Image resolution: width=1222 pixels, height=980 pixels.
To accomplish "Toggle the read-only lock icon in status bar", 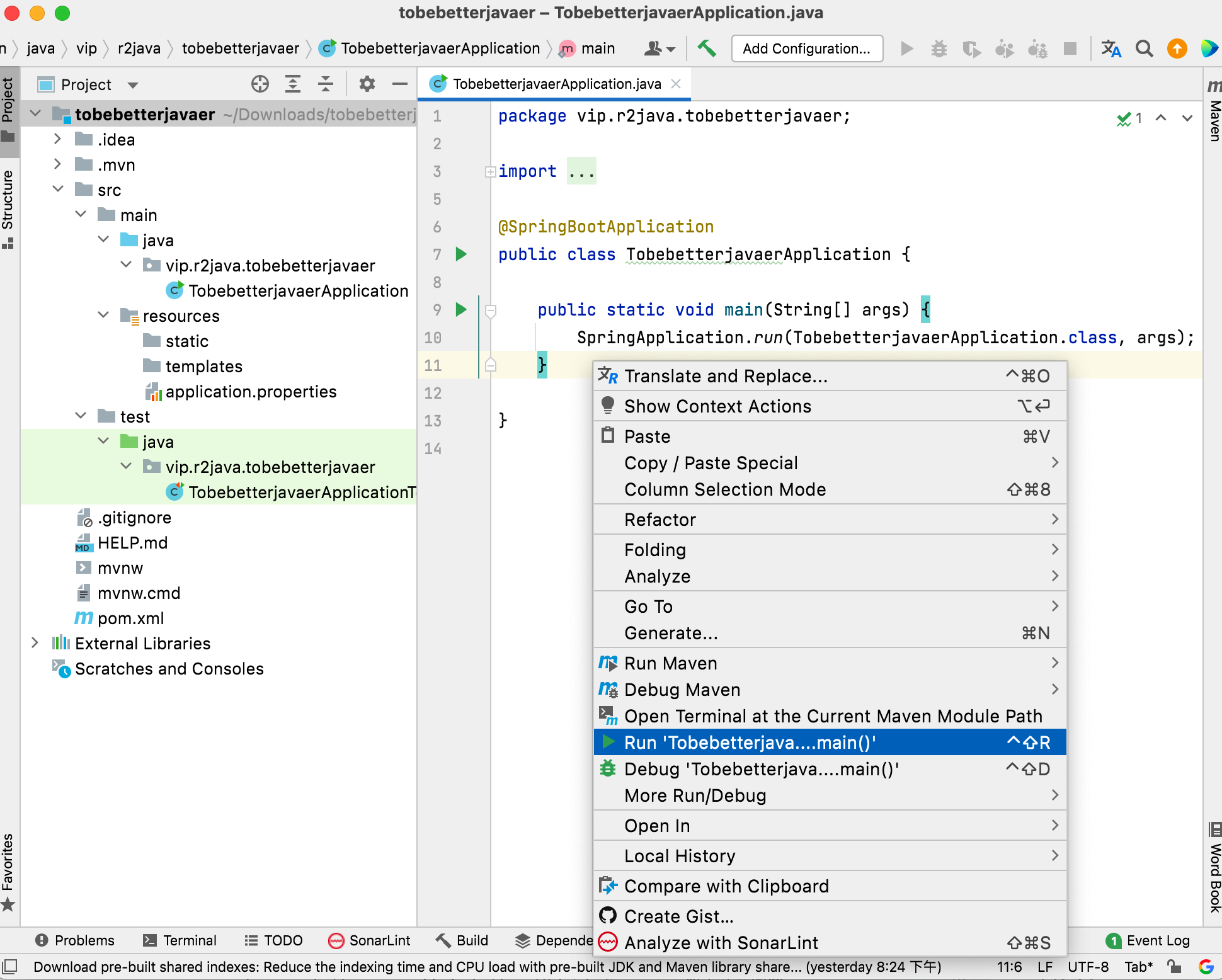I will 1173,966.
